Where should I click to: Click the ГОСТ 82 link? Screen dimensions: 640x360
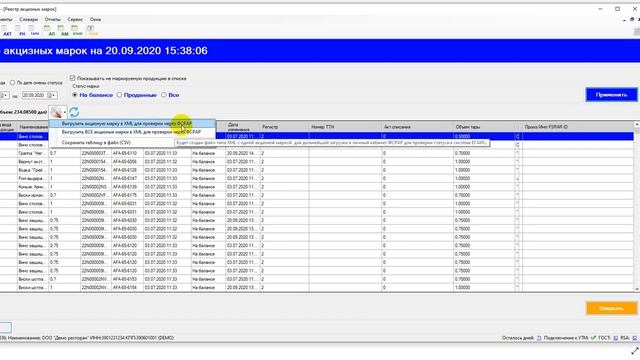pyautogui.click(x=616, y=338)
